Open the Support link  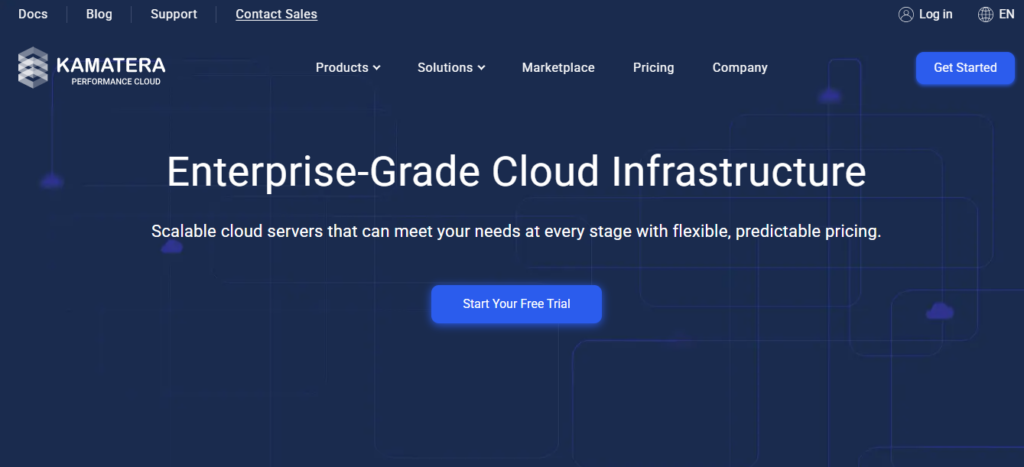click(174, 14)
